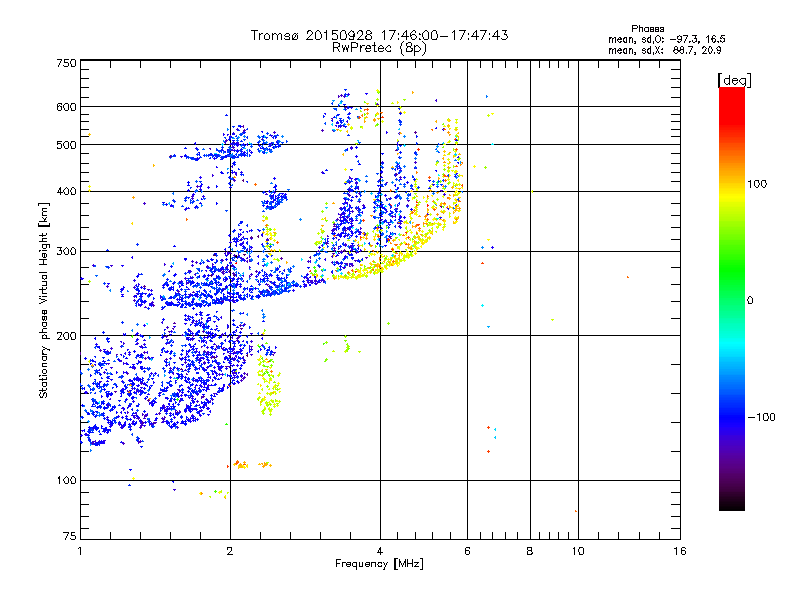800x600 pixels.
Task: Click the 'Frequency [MHz]' axis label
Action: click(379, 564)
